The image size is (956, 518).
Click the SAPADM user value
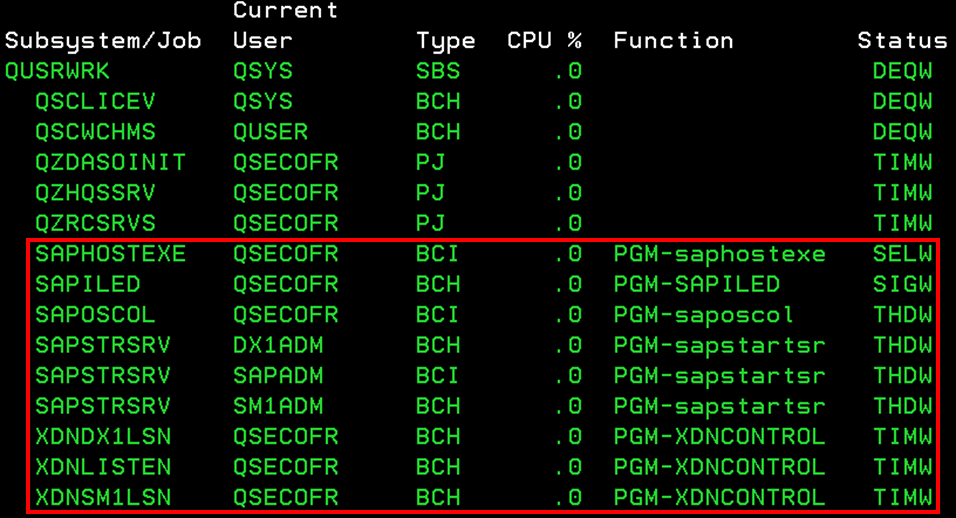click(x=278, y=376)
